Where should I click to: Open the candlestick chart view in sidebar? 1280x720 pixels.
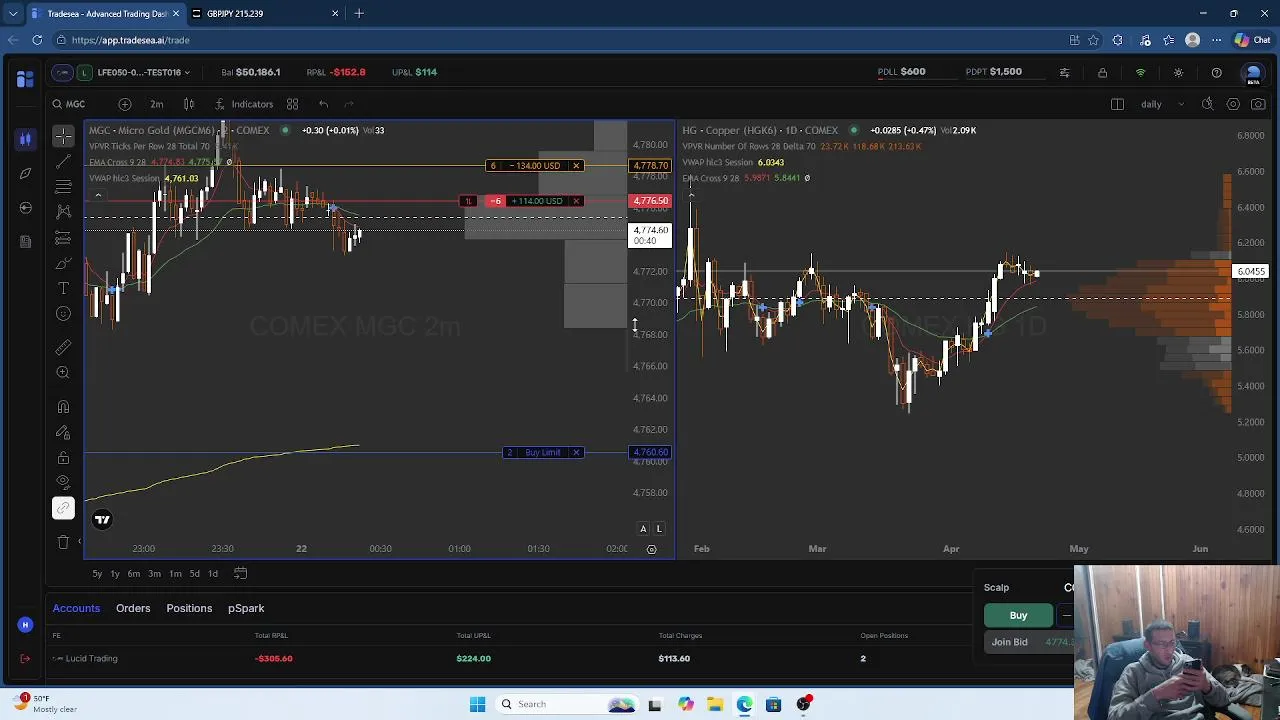coord(25,139)
